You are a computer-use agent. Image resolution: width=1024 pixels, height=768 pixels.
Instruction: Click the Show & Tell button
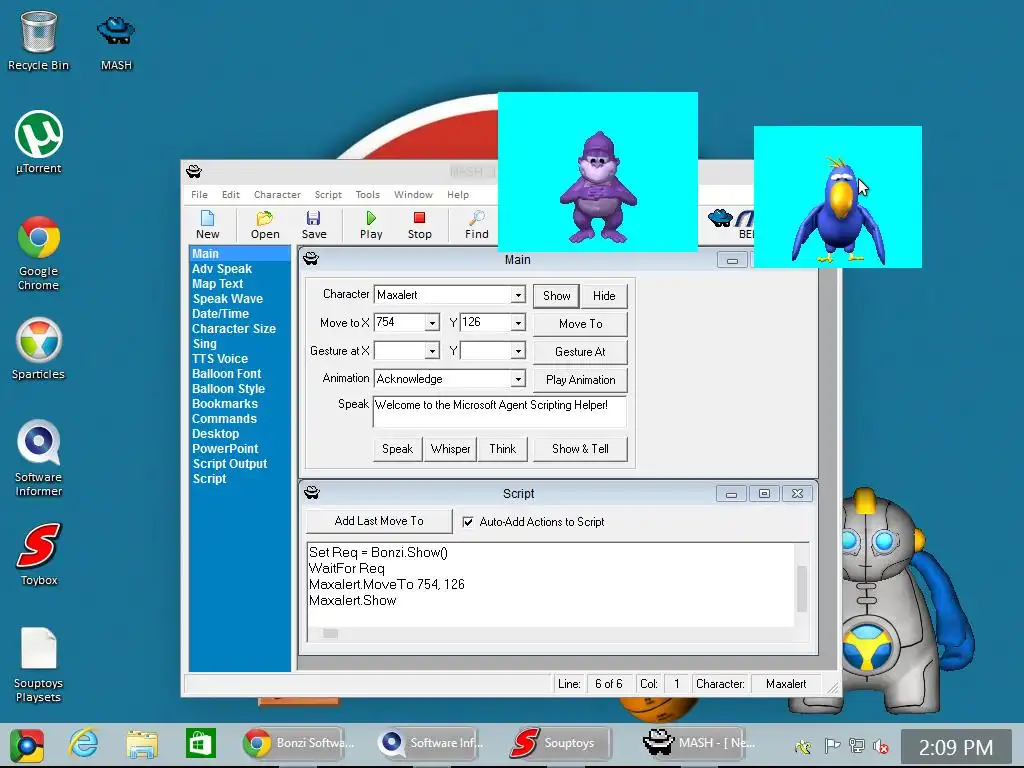[581, 449]
